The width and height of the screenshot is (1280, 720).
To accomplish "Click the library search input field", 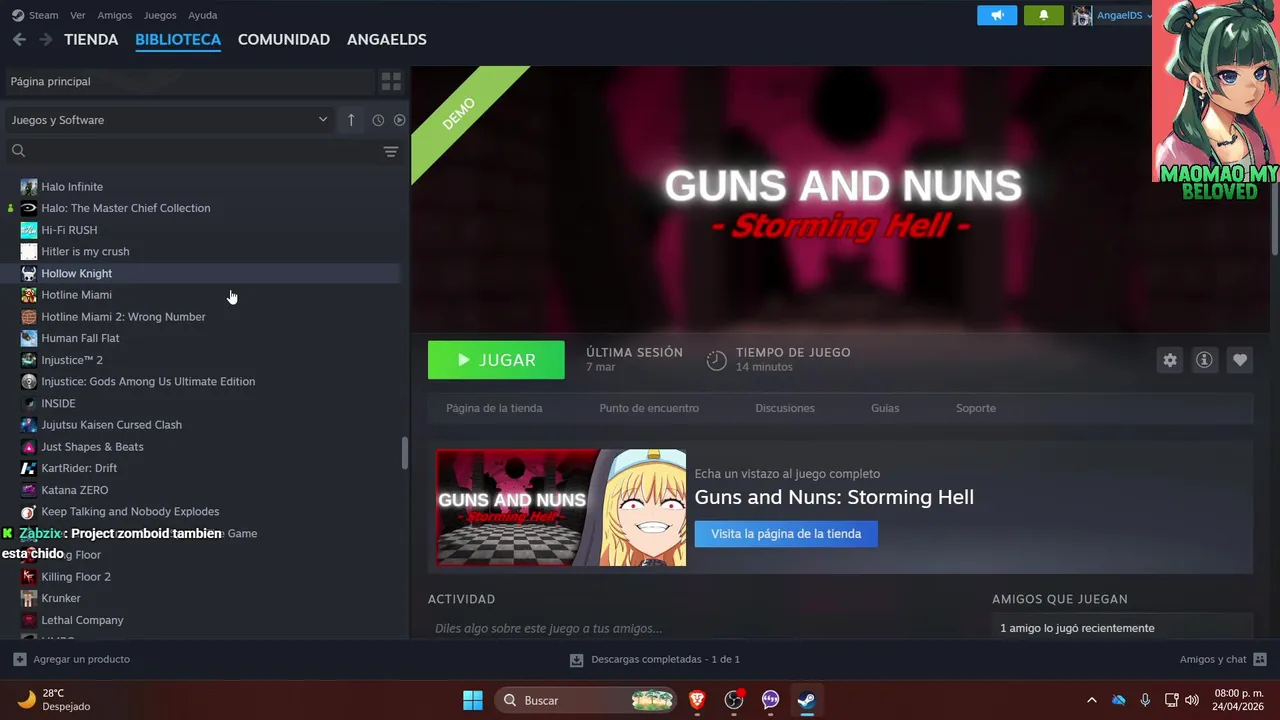I will 203,151.
